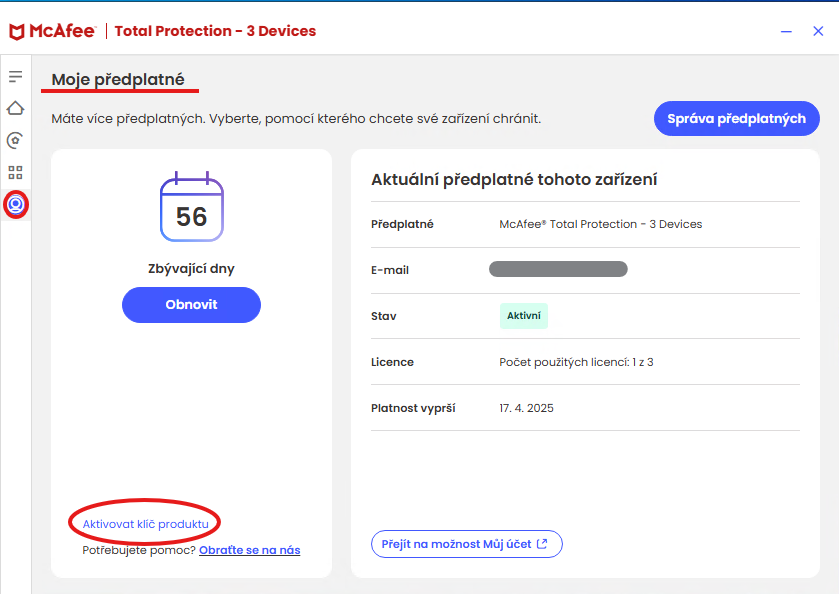839x594 pixels.
Task: Follow the Obraťte se na nás link
Action: click(x=249, y=550)
